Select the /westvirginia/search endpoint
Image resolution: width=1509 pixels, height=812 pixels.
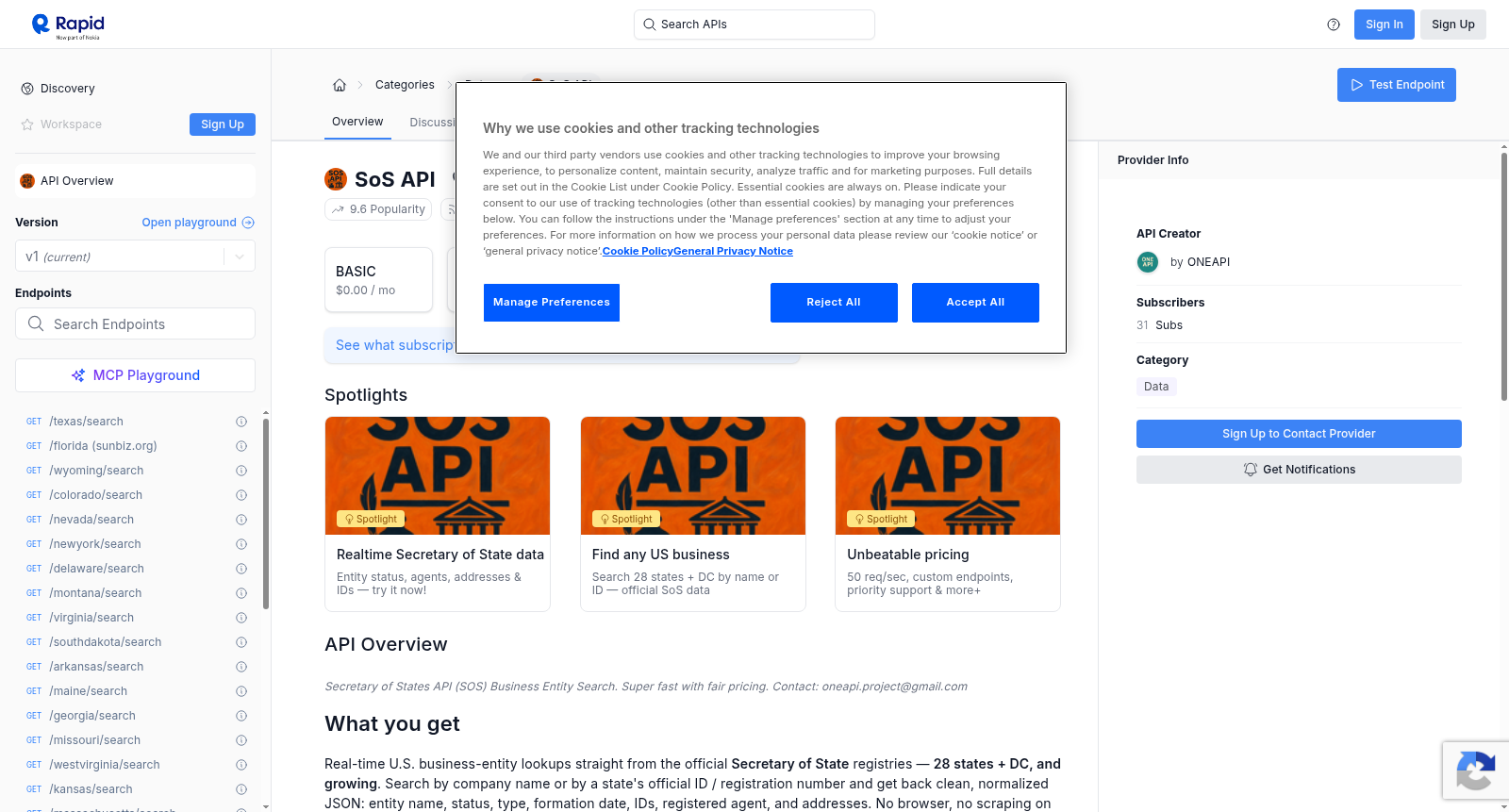[x=105, y=765]
